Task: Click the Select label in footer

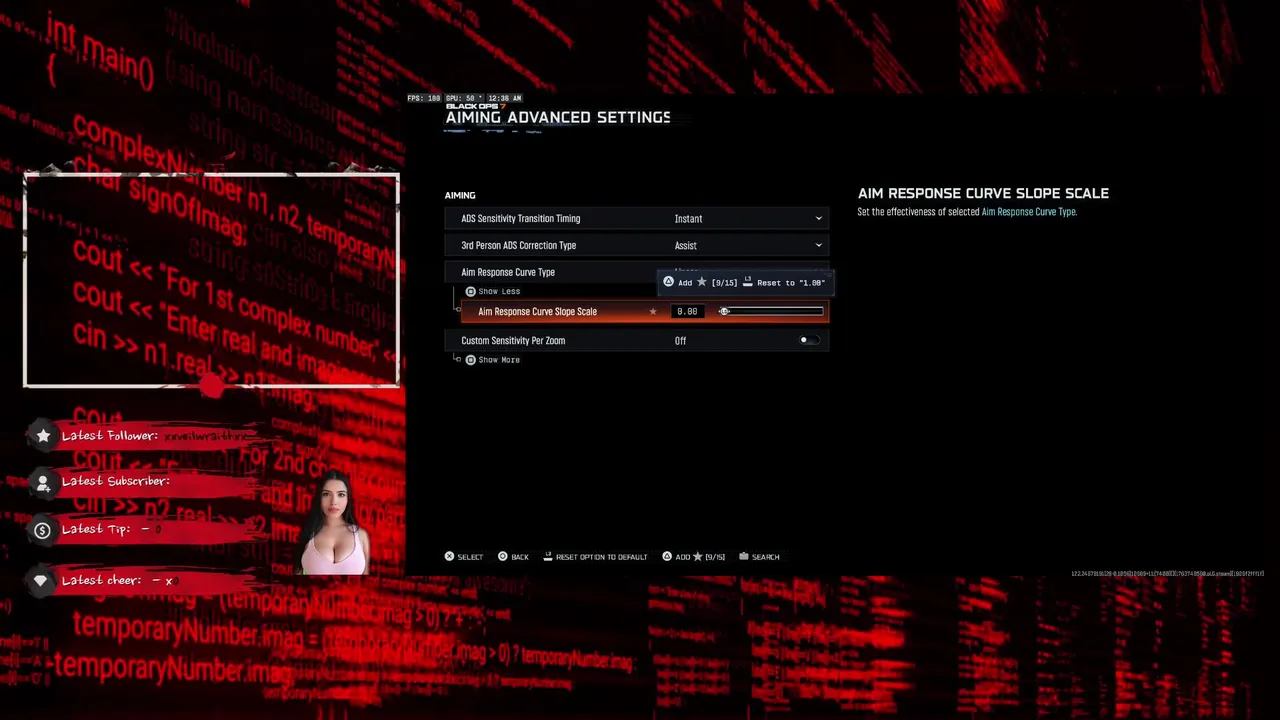Action: pos(470,557)
